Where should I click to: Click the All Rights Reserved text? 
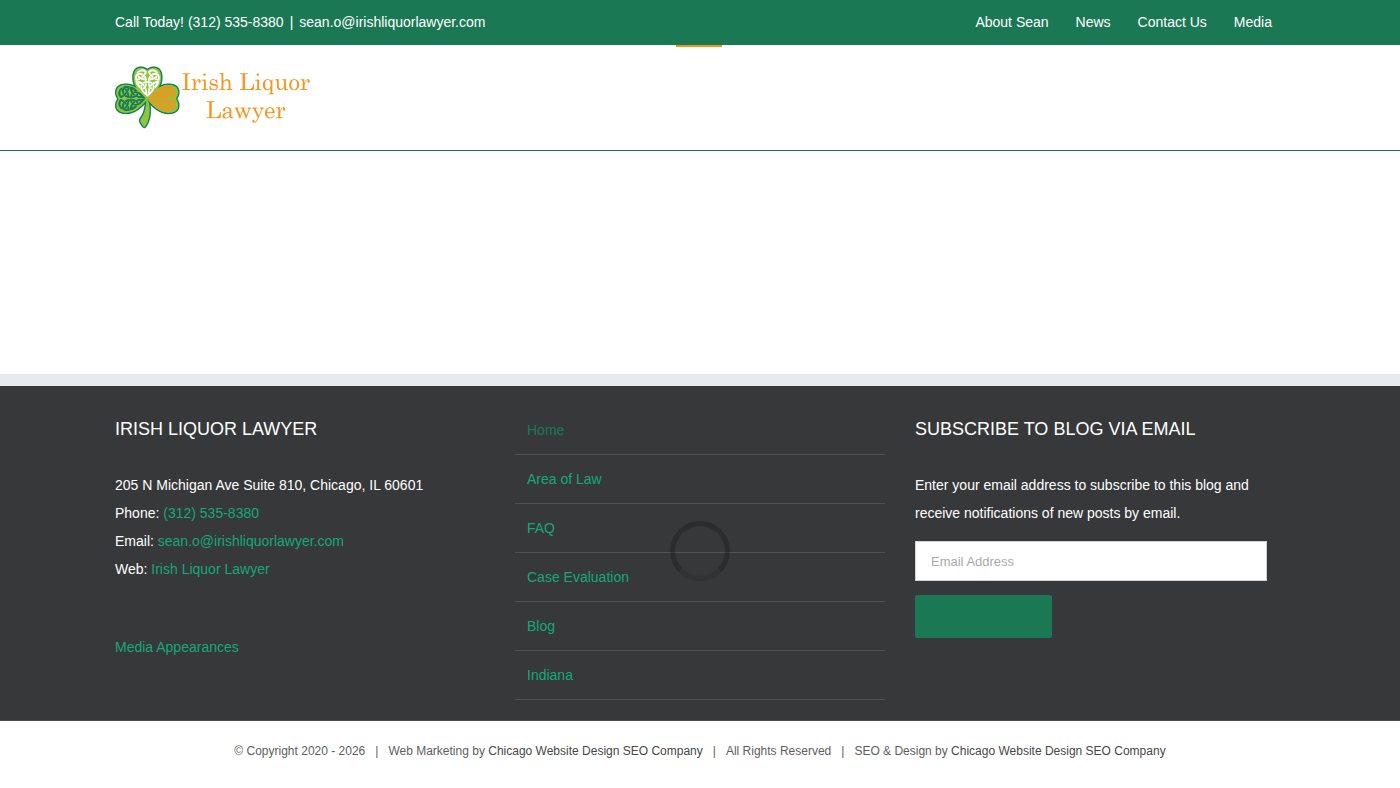[x=778, y=751]
